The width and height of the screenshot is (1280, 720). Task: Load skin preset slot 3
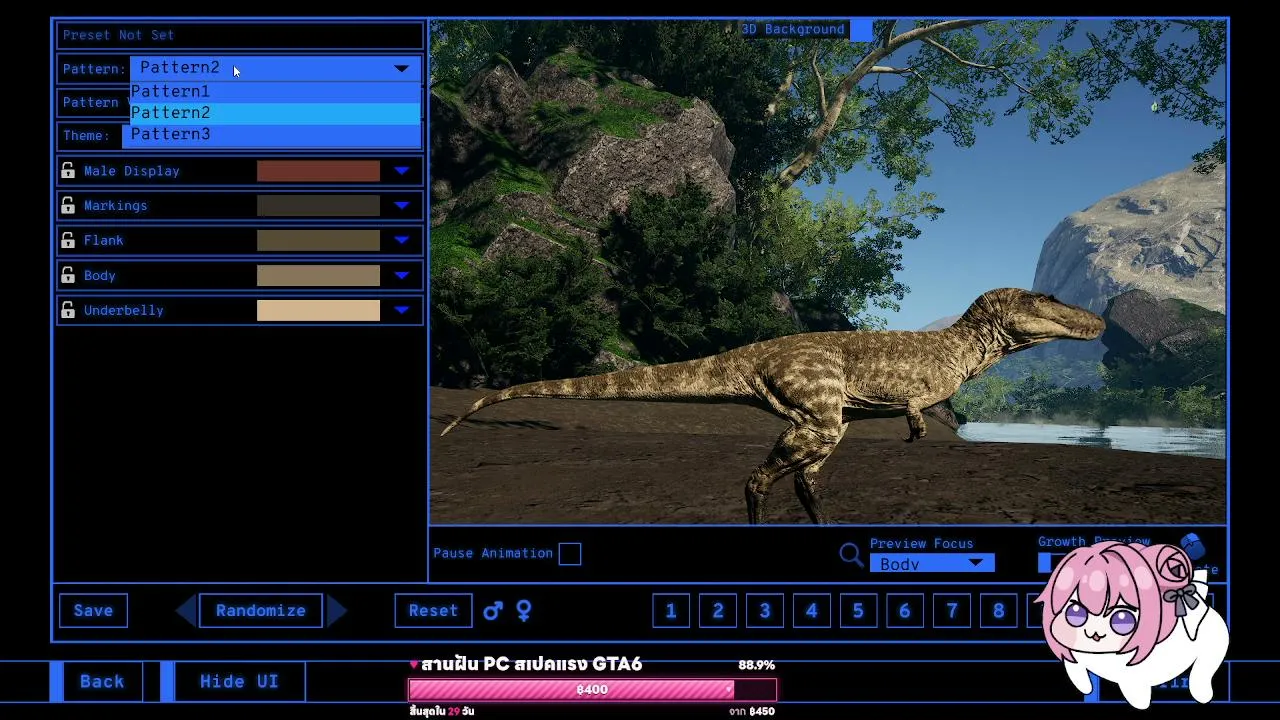tap(765, 610)
